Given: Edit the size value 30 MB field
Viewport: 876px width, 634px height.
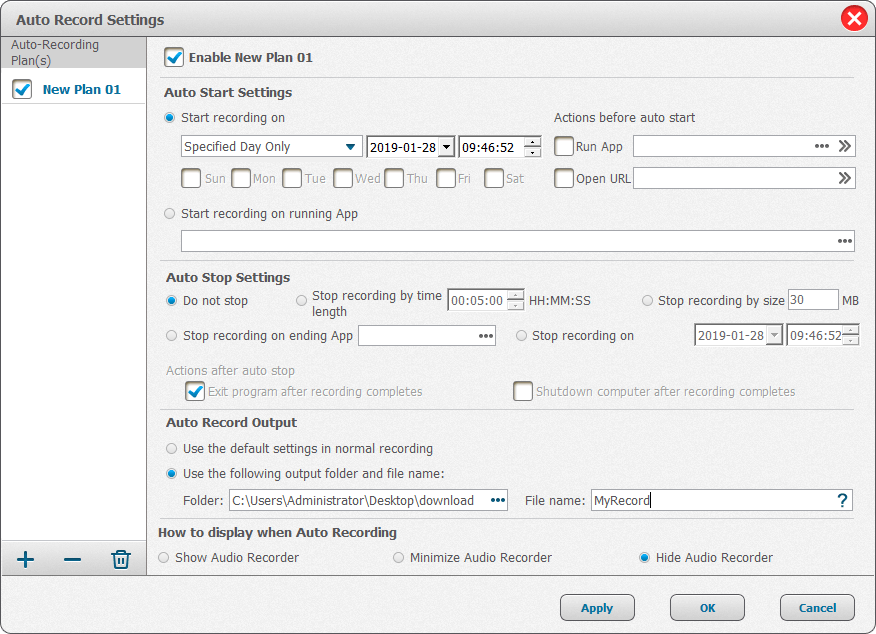Looking at the screenshot, I should tap(813, 300).
